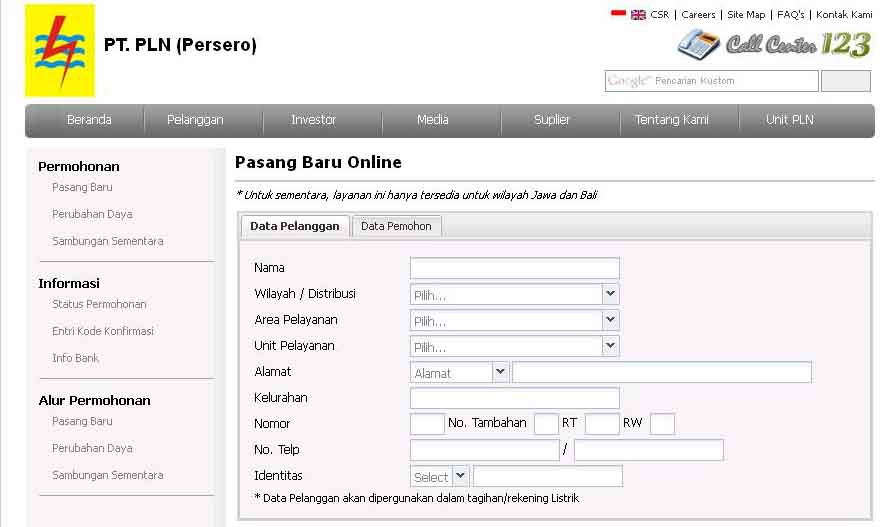Click the Informasi sidebar heading
This screenshot has height=527, width=883.
(69, 284)
